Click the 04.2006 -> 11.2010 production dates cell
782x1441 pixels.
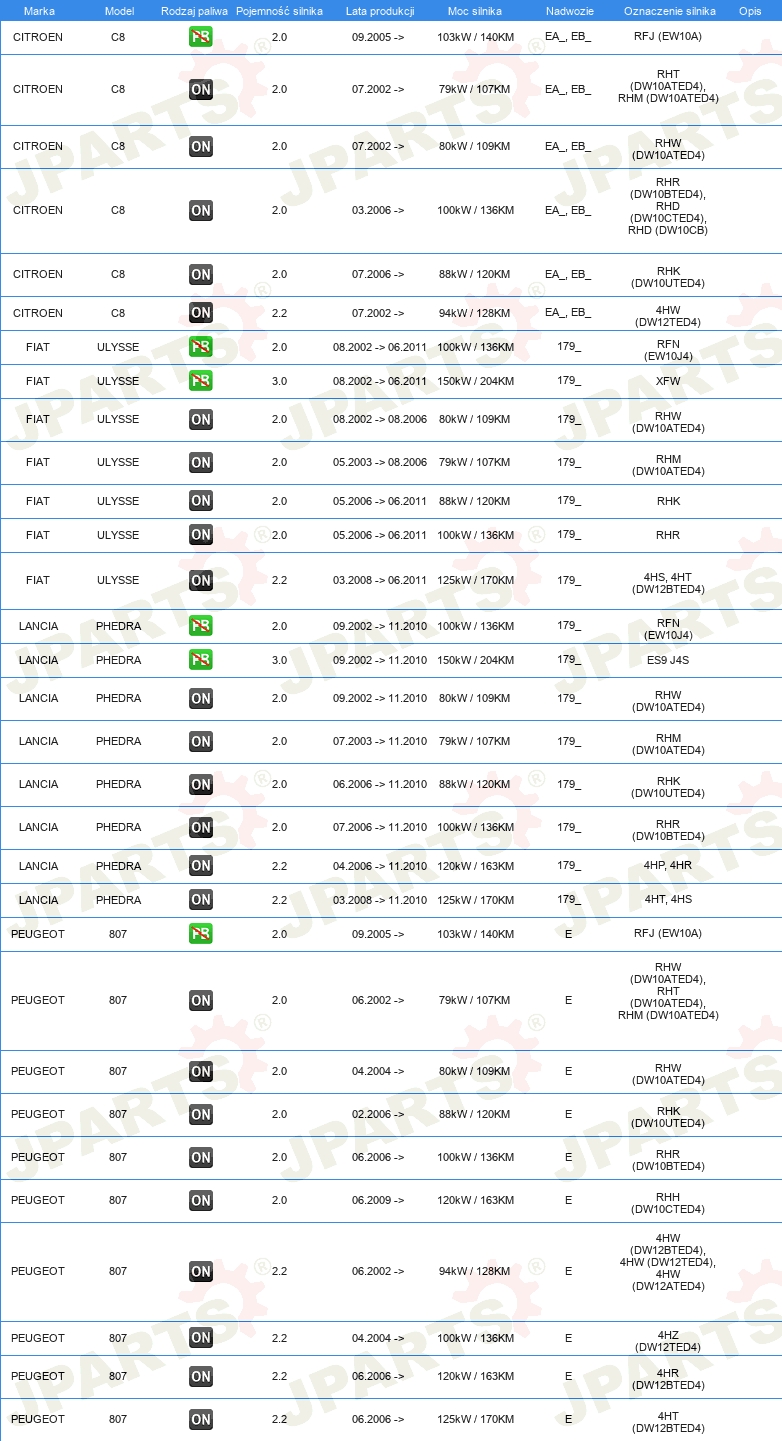coord(380,866)
